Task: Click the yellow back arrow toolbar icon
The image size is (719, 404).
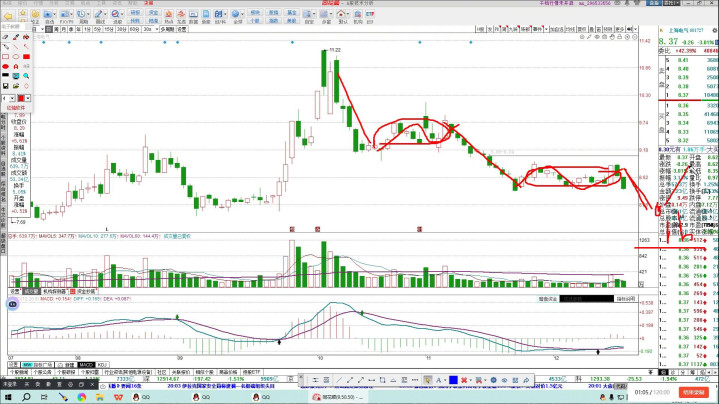Action: click(x=8, y=16)
